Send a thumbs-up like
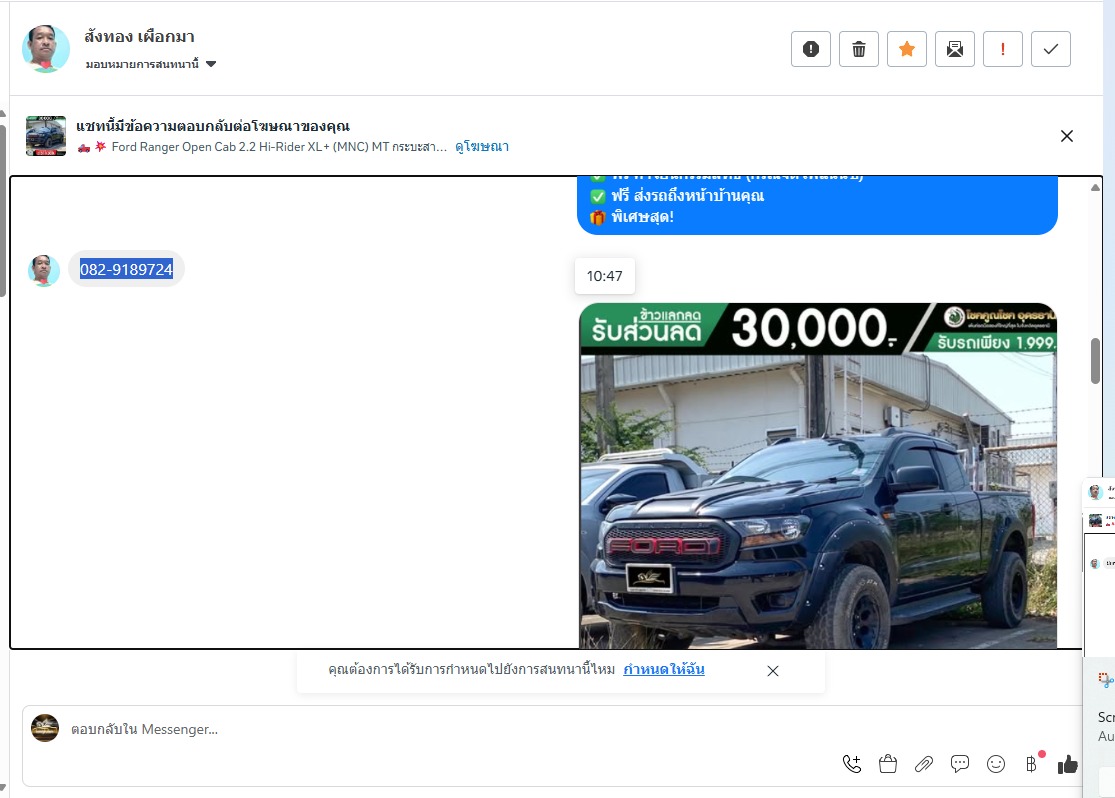This screenshot has height=798, width=1115. [1068, 764]
